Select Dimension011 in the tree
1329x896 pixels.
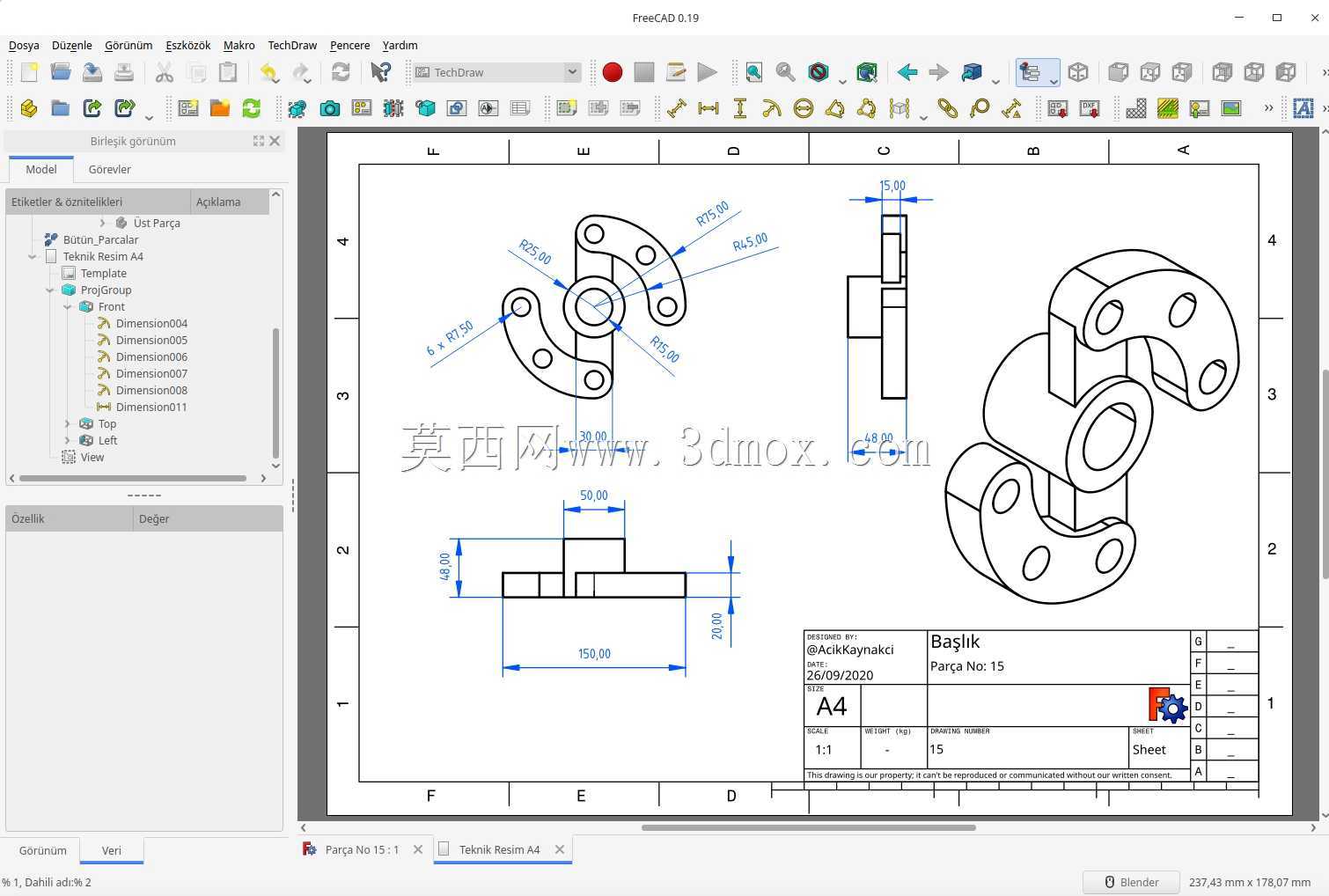pos(151,407)
